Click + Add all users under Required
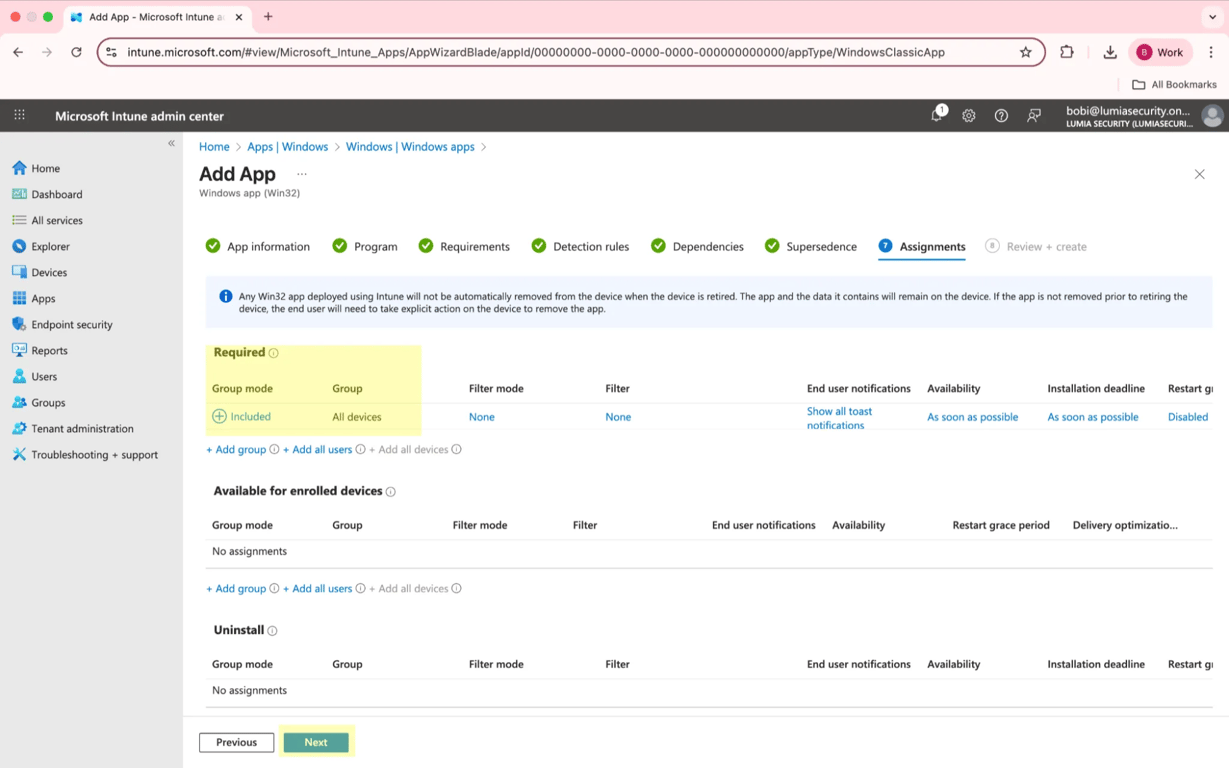Screen dimensions: 1229x768 pyautogui.click(x=318, y=449)
